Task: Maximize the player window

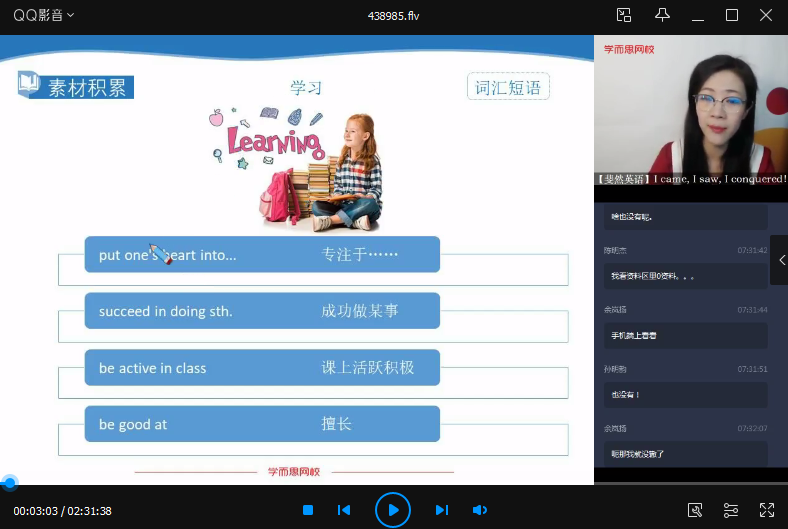Action: [x=731, y=15]
